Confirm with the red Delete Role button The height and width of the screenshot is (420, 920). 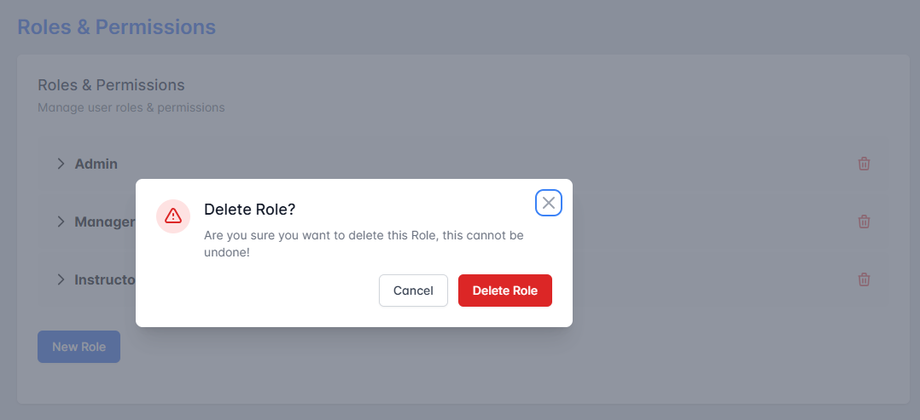click(x=505, y=291)
